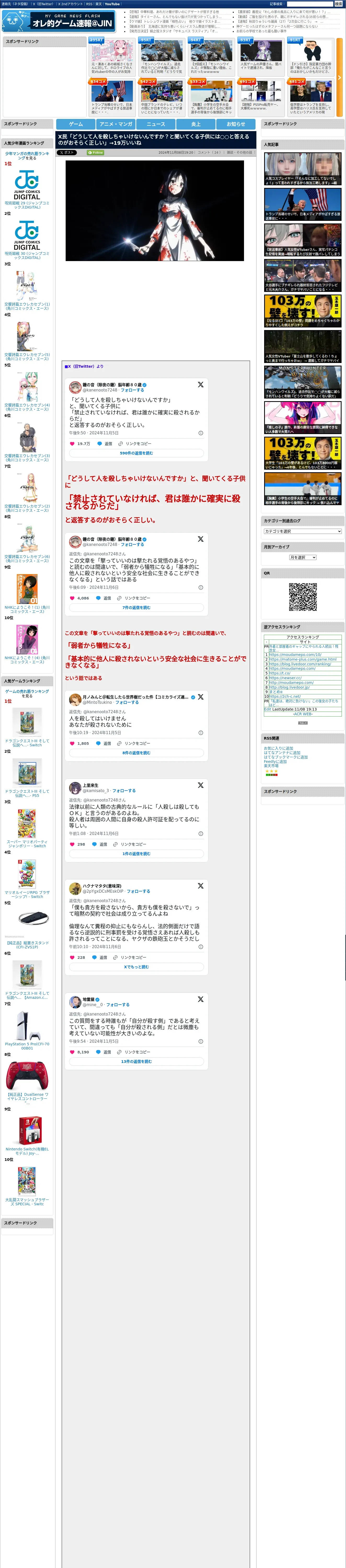
Task: Switch to the アニメ・マンガ tab
Action: tap(116, 124)
